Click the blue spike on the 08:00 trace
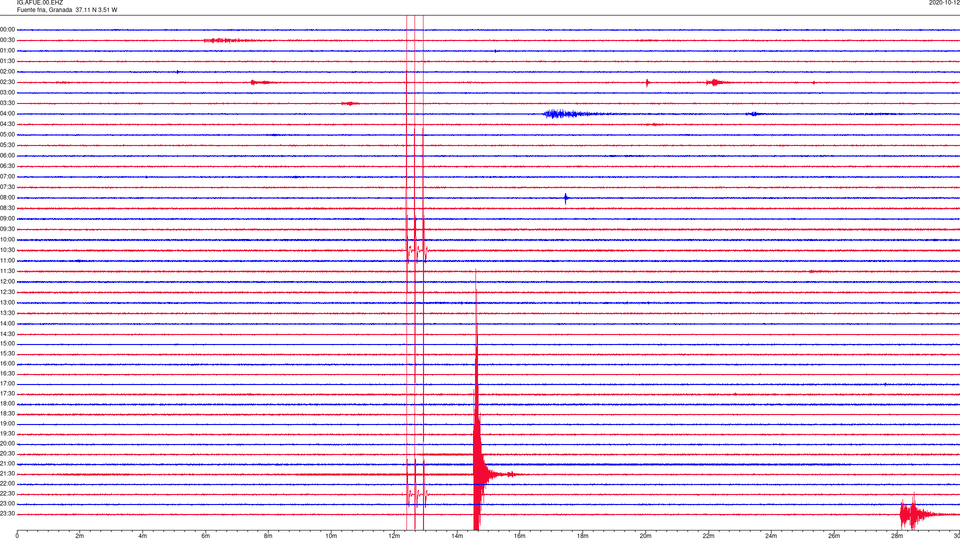Screen dimensions: 960x540 pos(566,198)
